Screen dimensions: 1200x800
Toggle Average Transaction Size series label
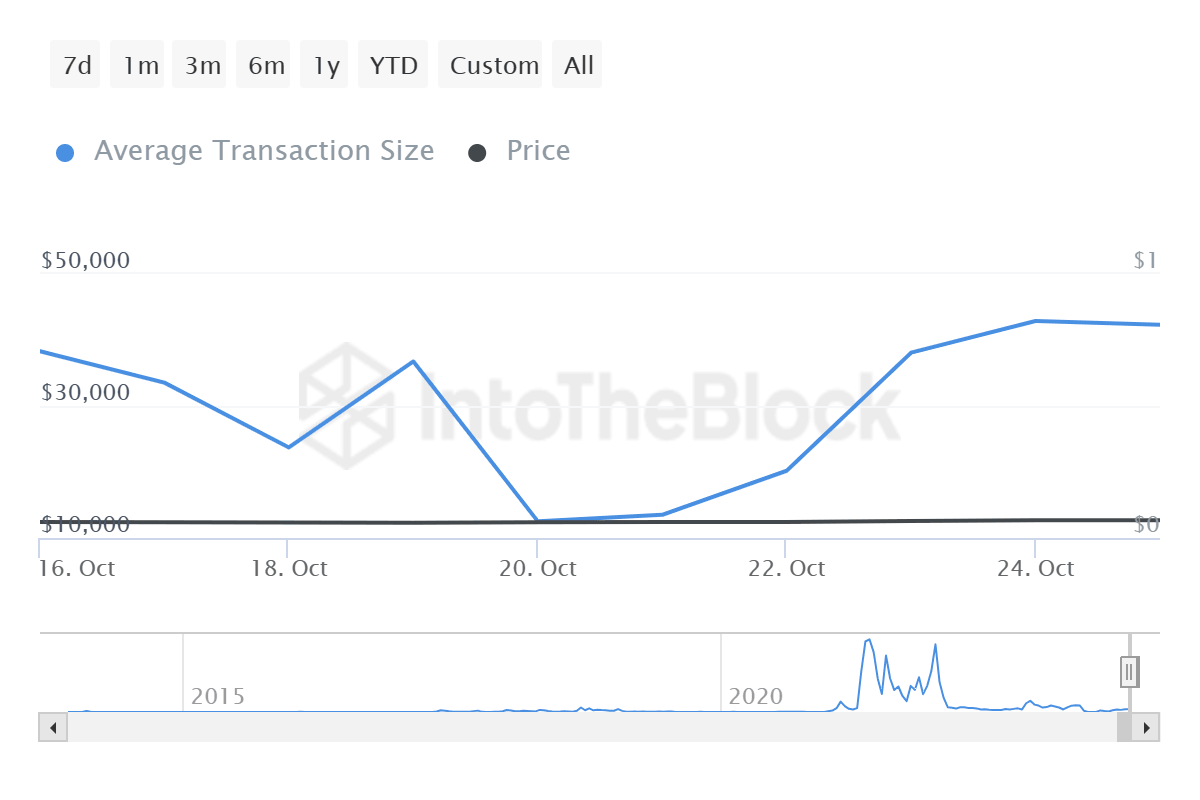coord(264,151)
